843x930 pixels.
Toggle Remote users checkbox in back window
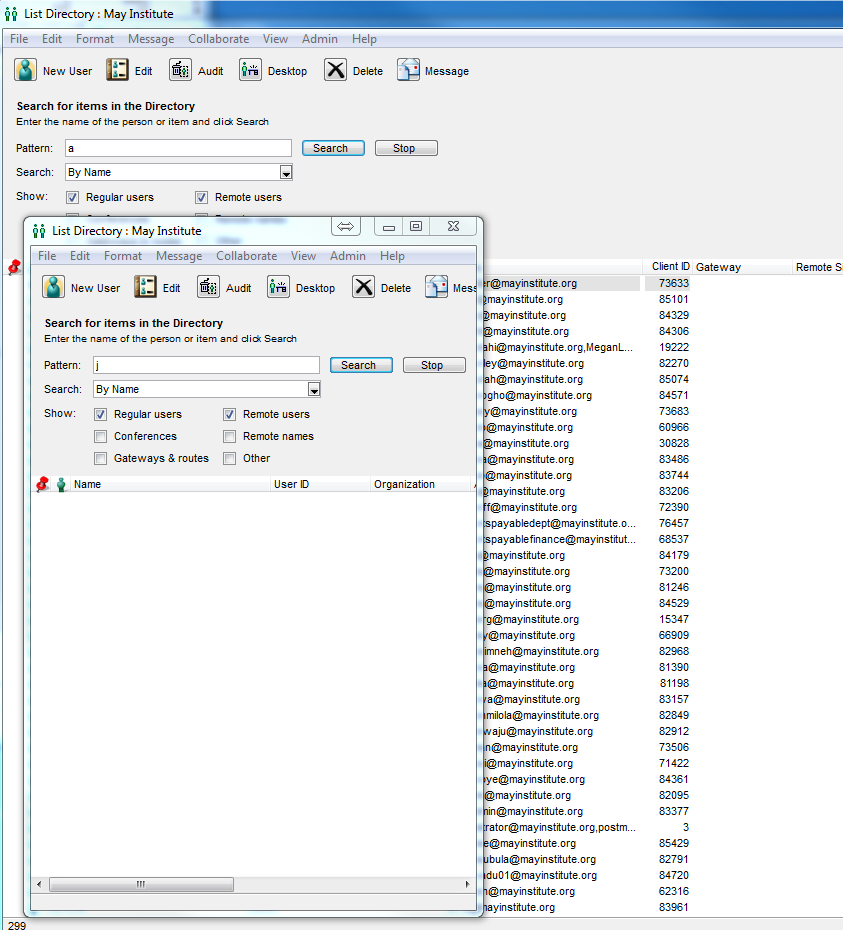tap(202, 198)
